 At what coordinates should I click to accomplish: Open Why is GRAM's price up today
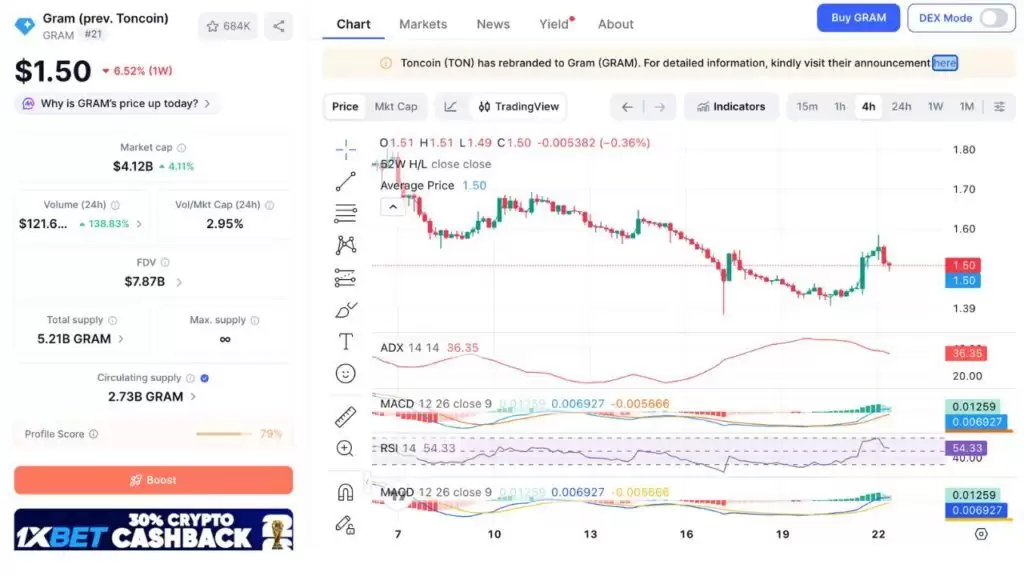coord(118,104)
